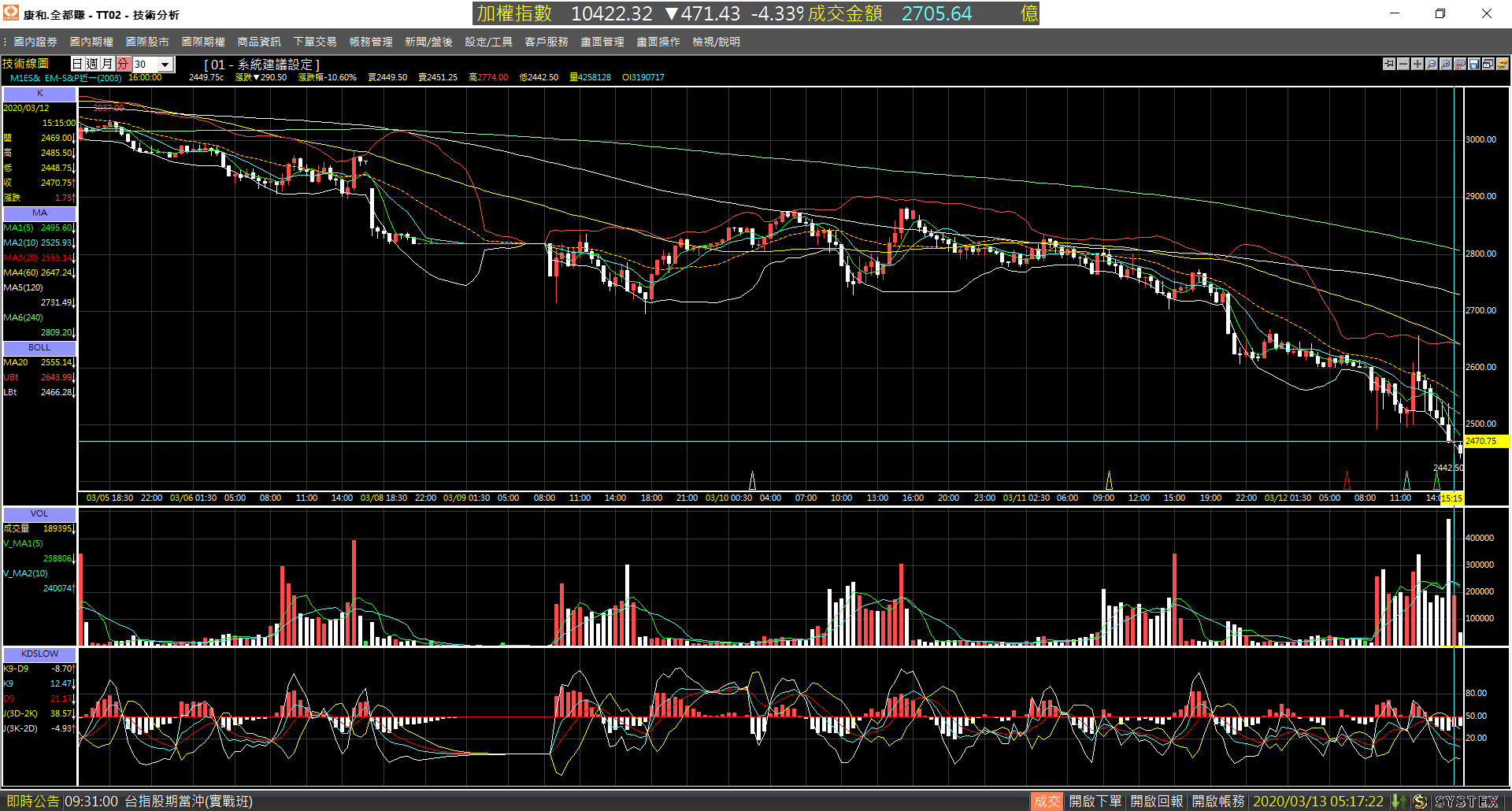Open the 國內證券 menu
1512x811 pixels.
click(35, 42)
